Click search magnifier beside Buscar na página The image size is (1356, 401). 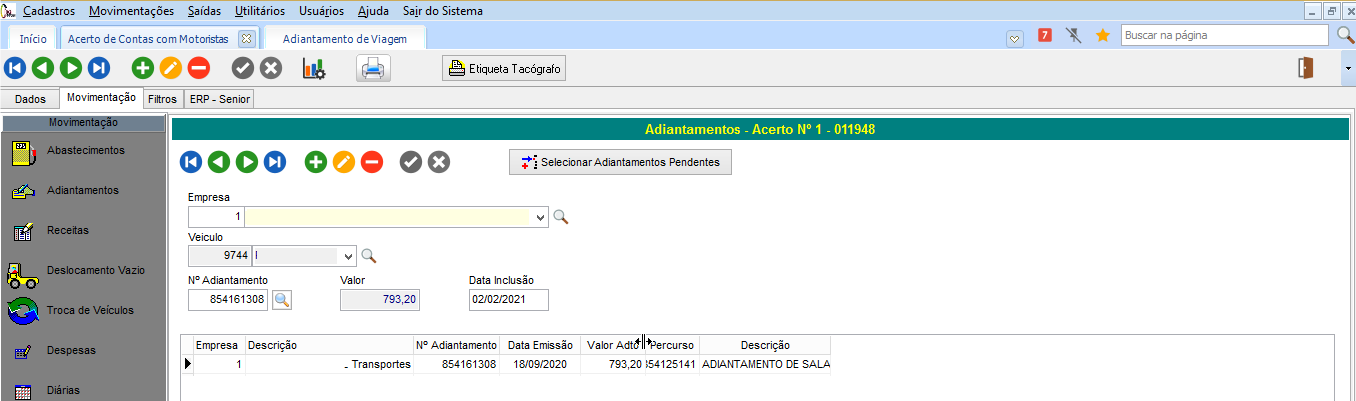tap(1345, 35)
